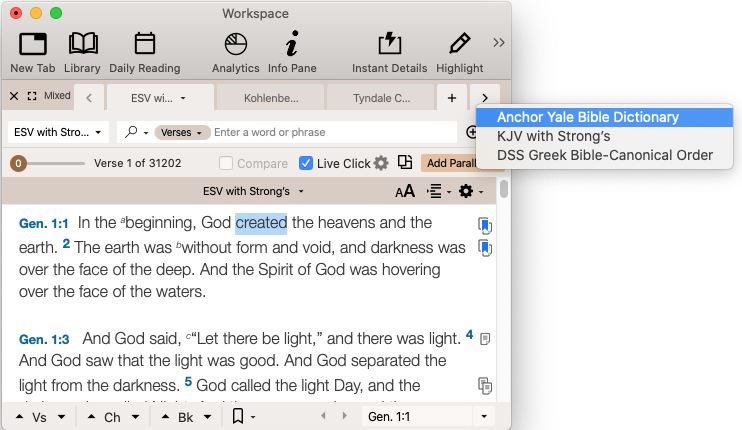Open the Library from the toolbar
Image resolution: width=742 pixels, height=430 pixels.
(82, 44)
